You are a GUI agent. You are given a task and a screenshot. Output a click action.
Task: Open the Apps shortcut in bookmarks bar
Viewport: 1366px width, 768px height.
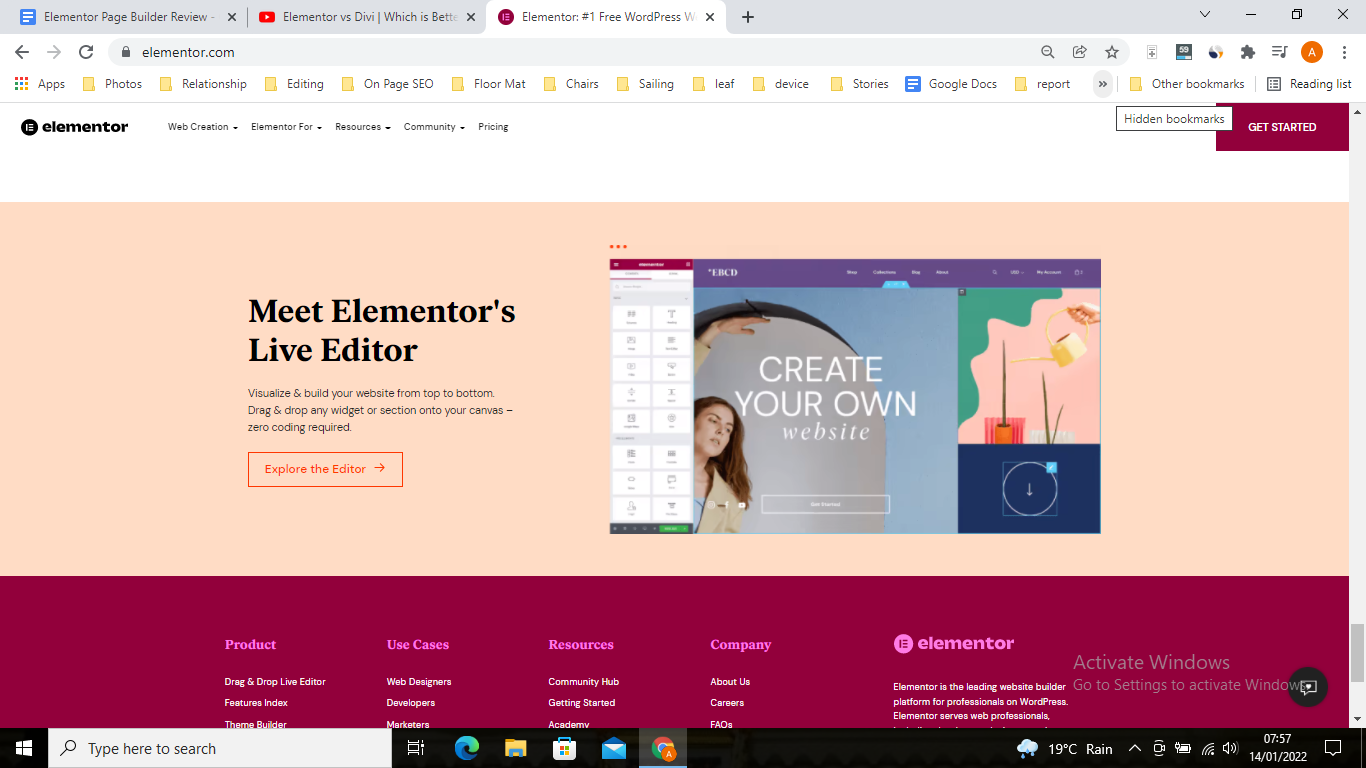point(40,84)
